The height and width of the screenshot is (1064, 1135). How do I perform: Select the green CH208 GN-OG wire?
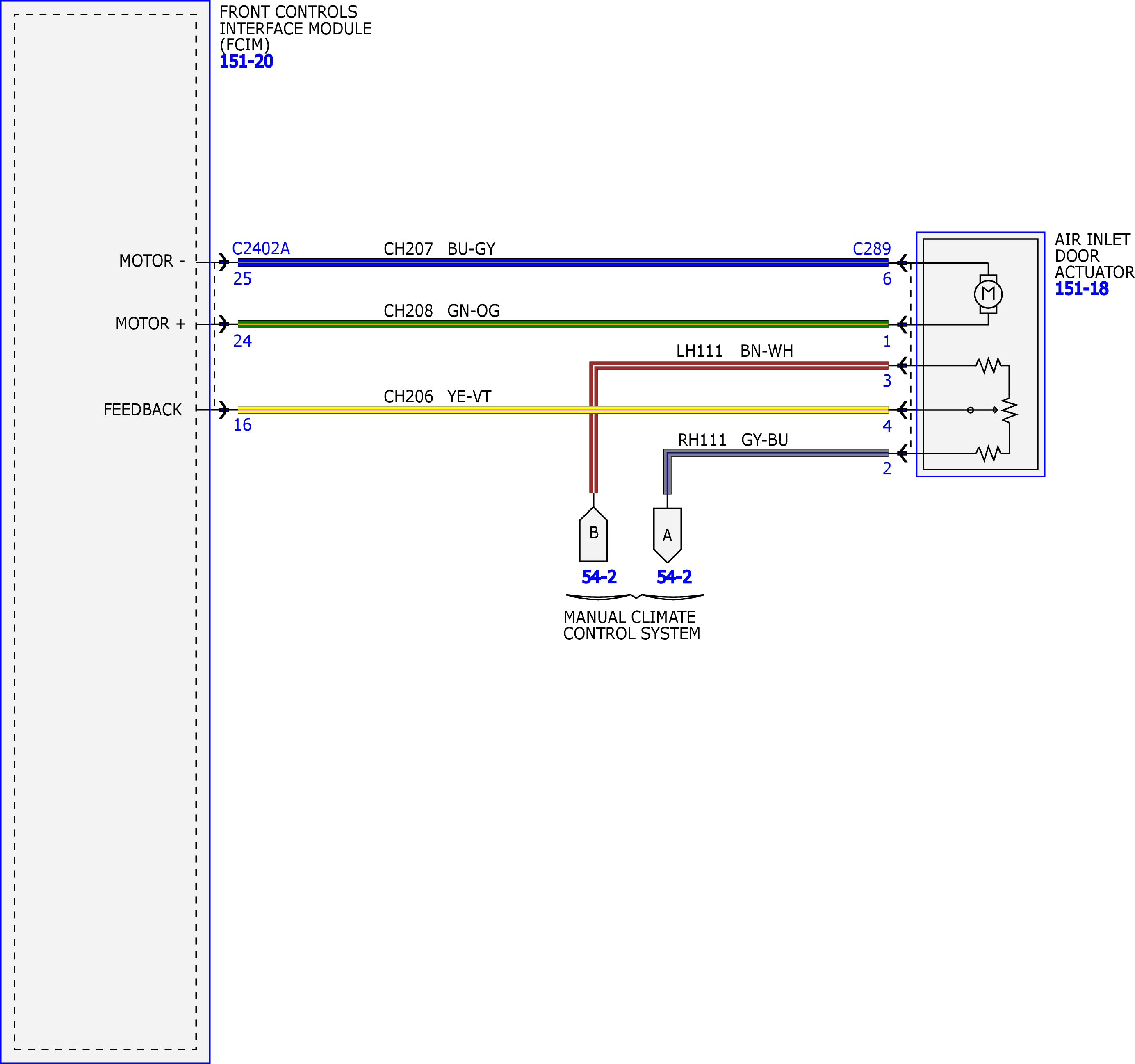click(x=563, y=324)
